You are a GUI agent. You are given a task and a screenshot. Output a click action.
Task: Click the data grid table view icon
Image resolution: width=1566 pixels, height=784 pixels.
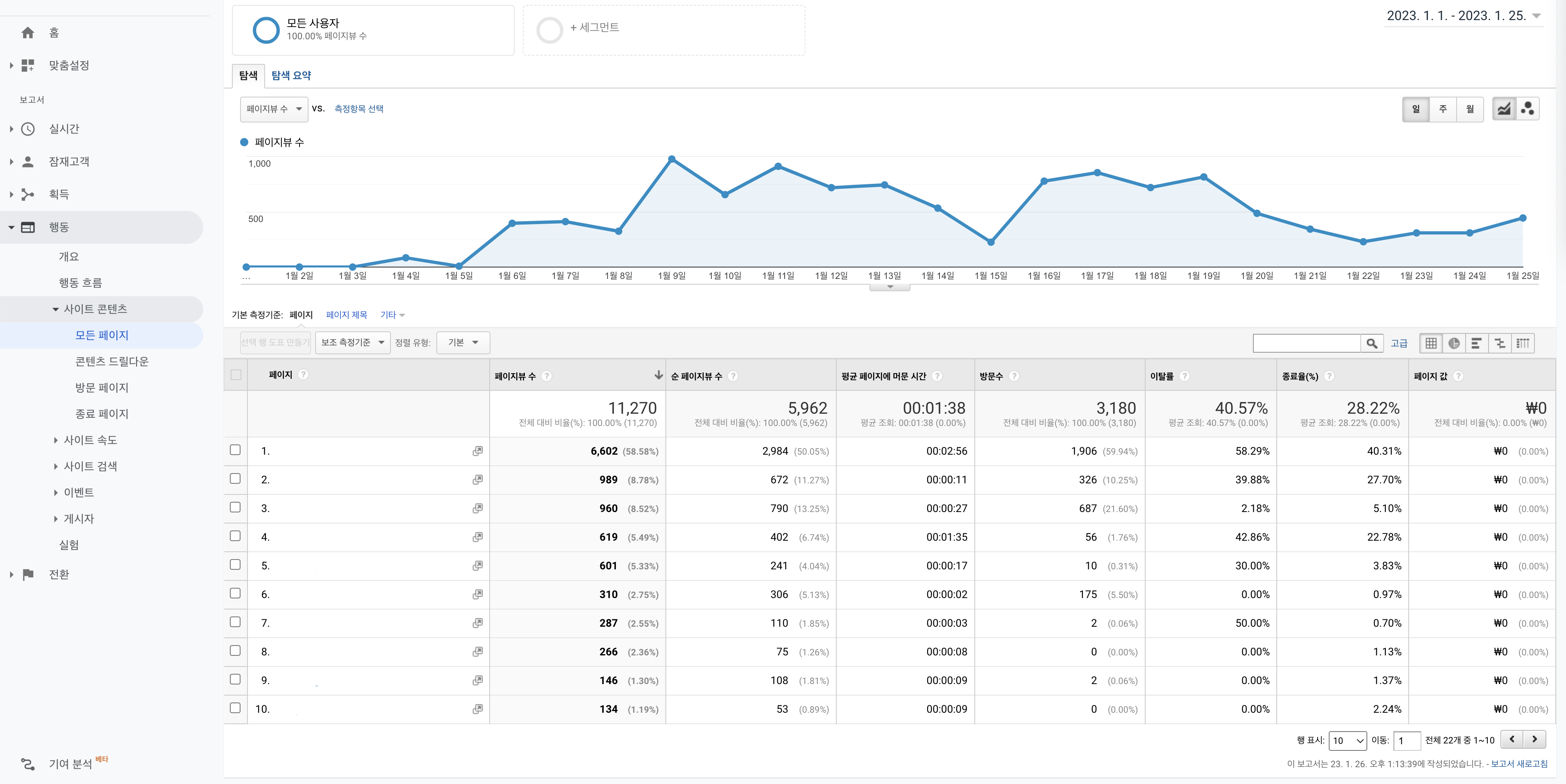(x=1431, y=343)
